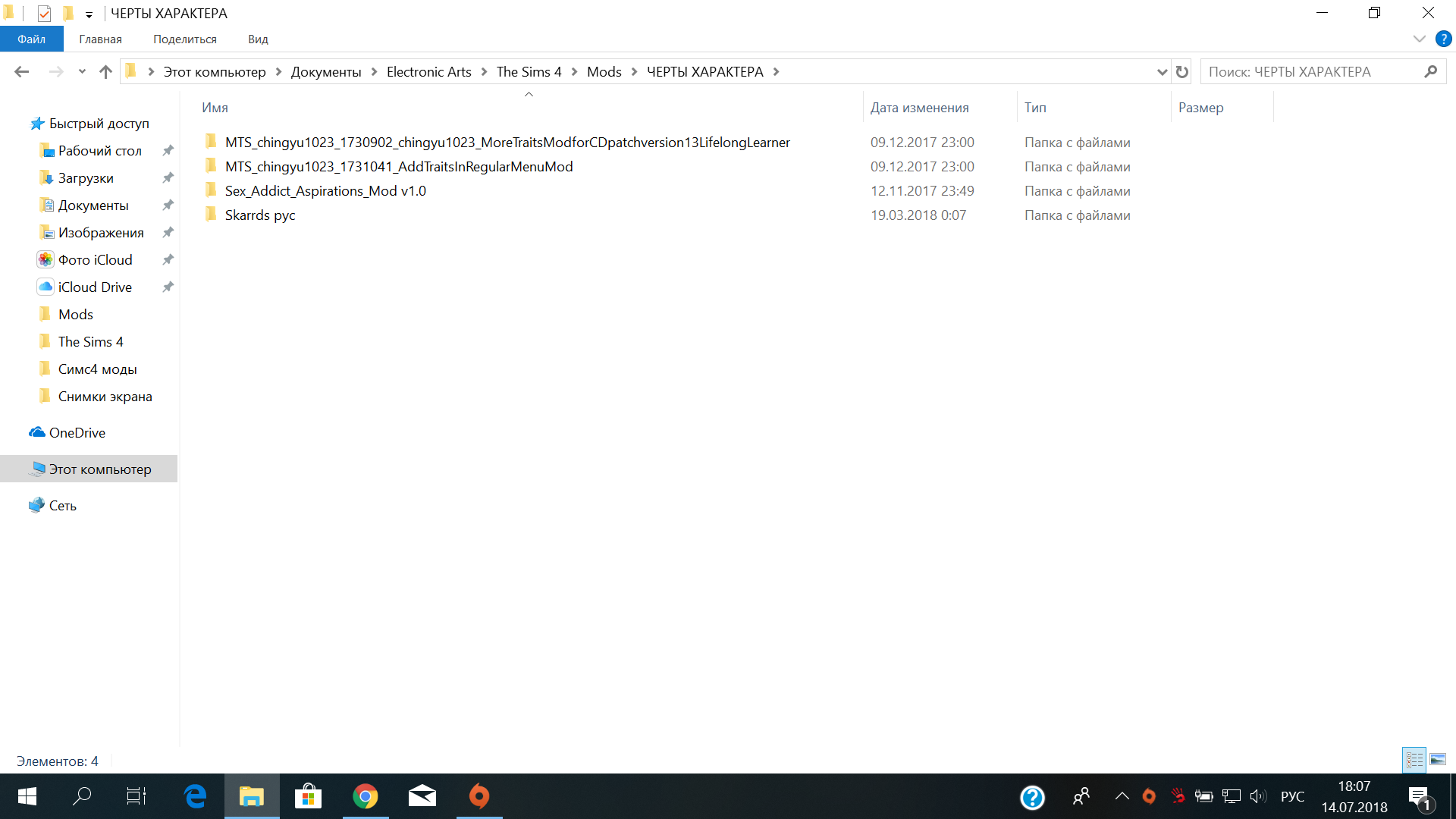Open the Поделиться ribbon tab

(x=185, y=39)
